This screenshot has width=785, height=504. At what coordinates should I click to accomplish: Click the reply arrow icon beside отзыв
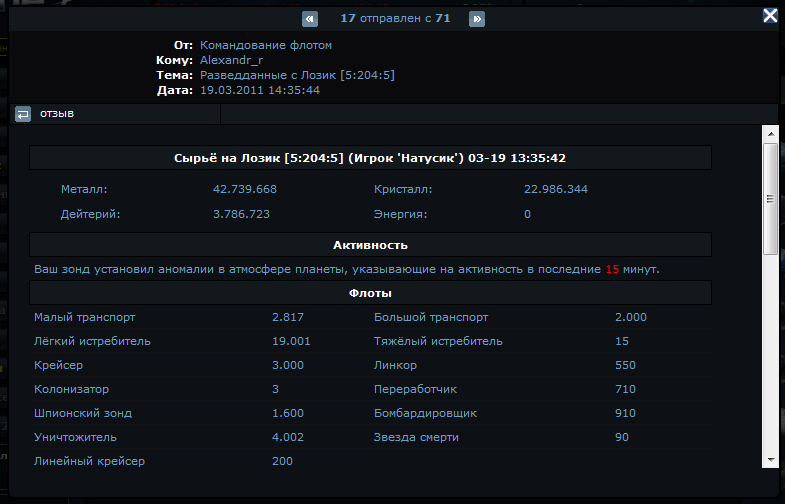(23, 114)
